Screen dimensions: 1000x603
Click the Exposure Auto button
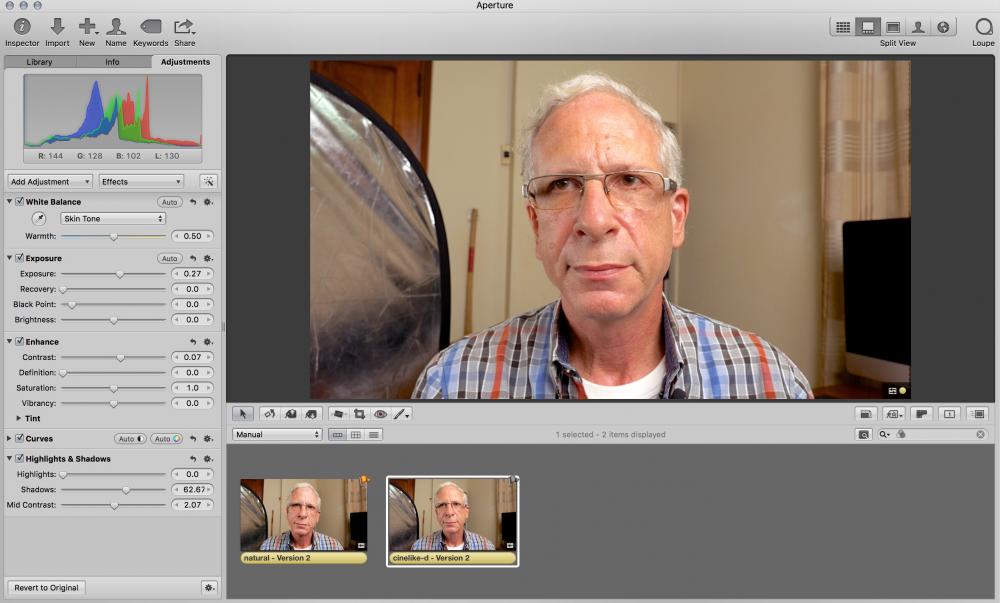coord(169,258)
